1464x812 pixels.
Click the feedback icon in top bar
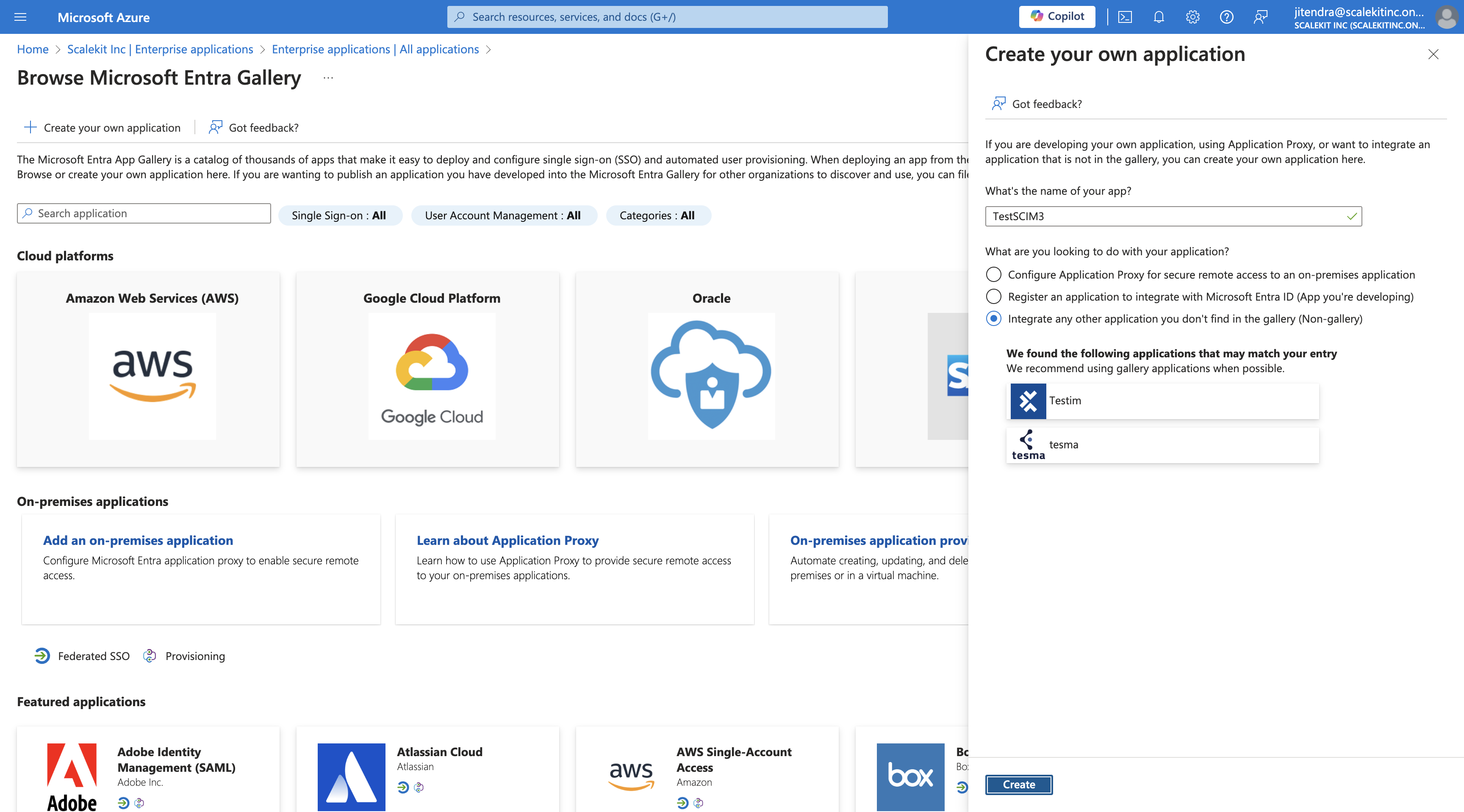point(1261,17)
